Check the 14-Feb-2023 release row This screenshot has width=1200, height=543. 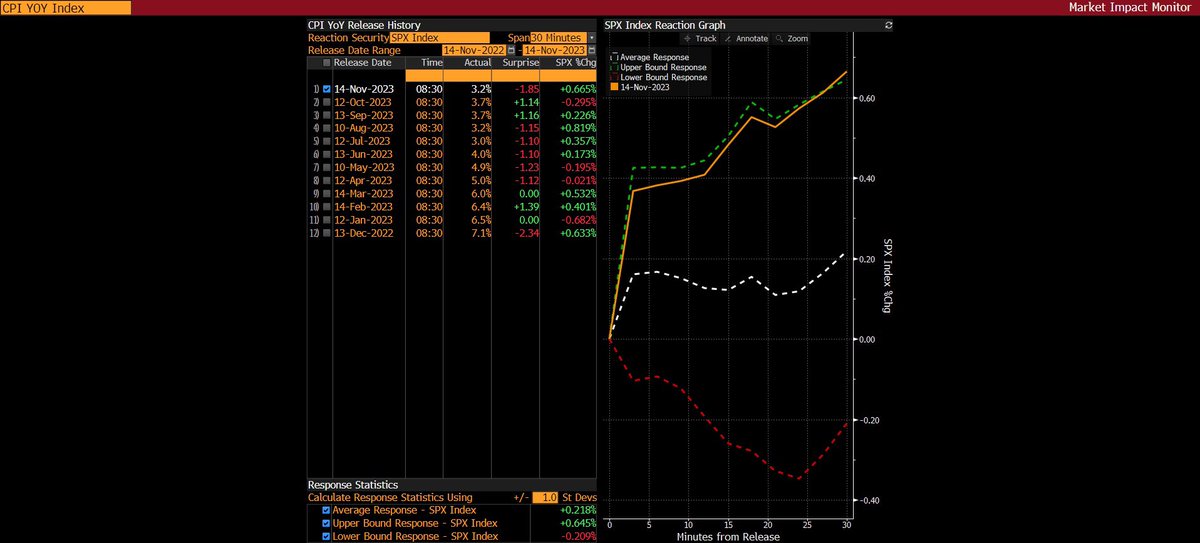(x=327, y=206)
